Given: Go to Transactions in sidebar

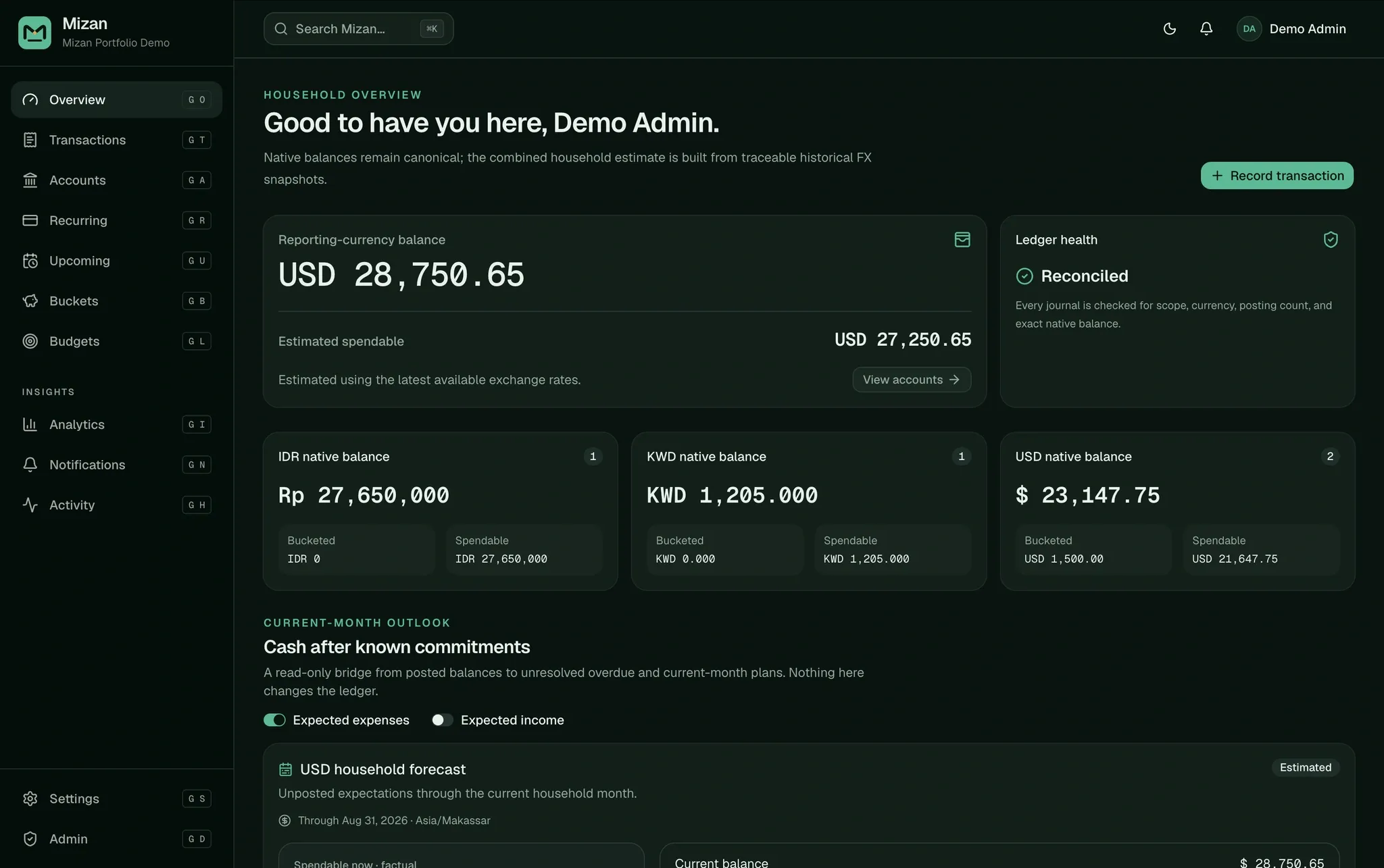Looking at the screenshot, I should [x=116, y=140].
